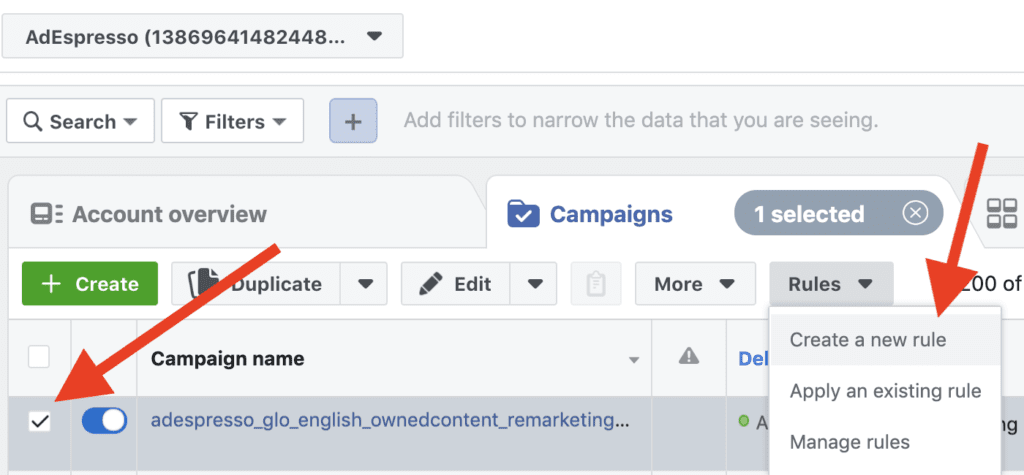Click the green Create button

(90, 284)
